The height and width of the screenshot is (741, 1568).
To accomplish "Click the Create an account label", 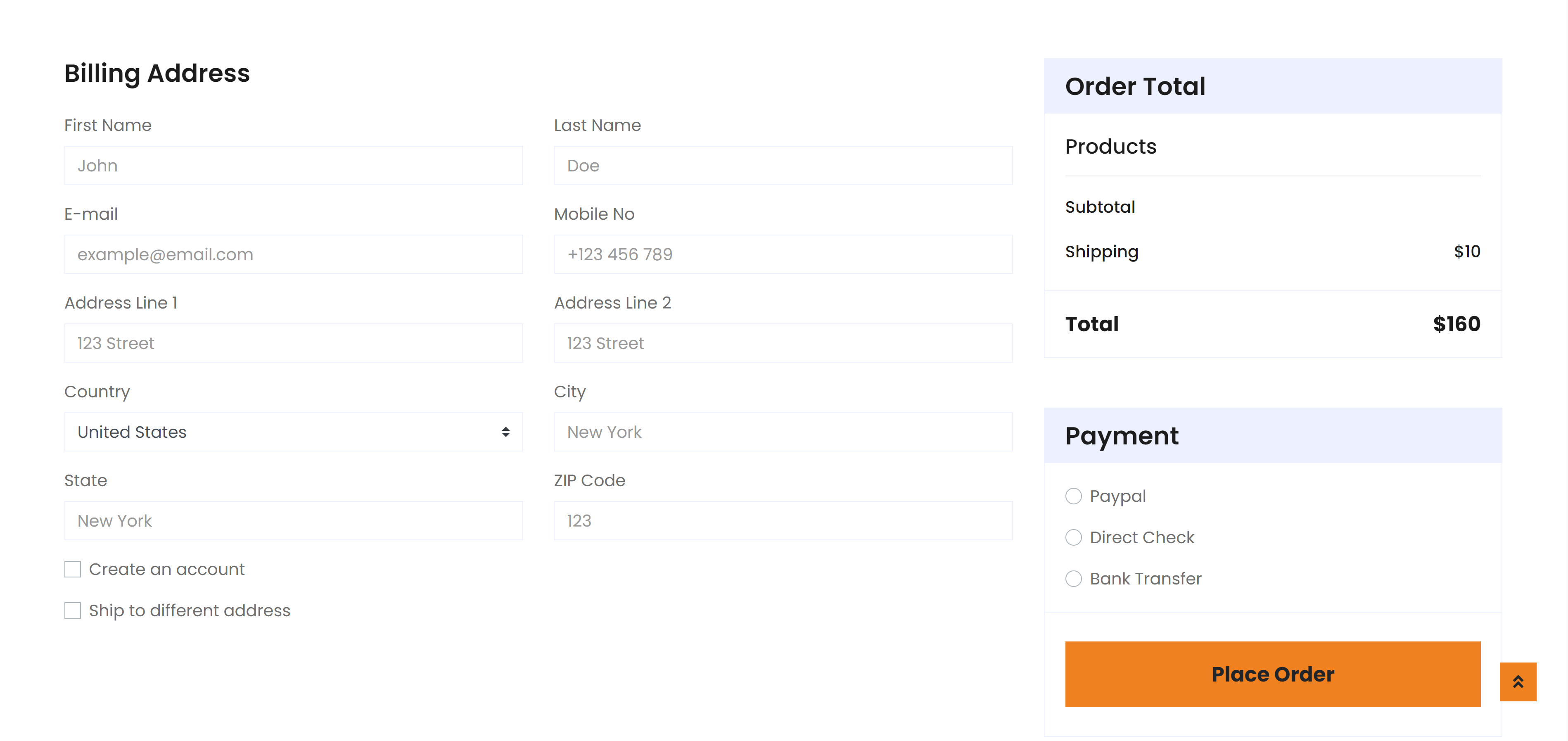I will 167,569.
